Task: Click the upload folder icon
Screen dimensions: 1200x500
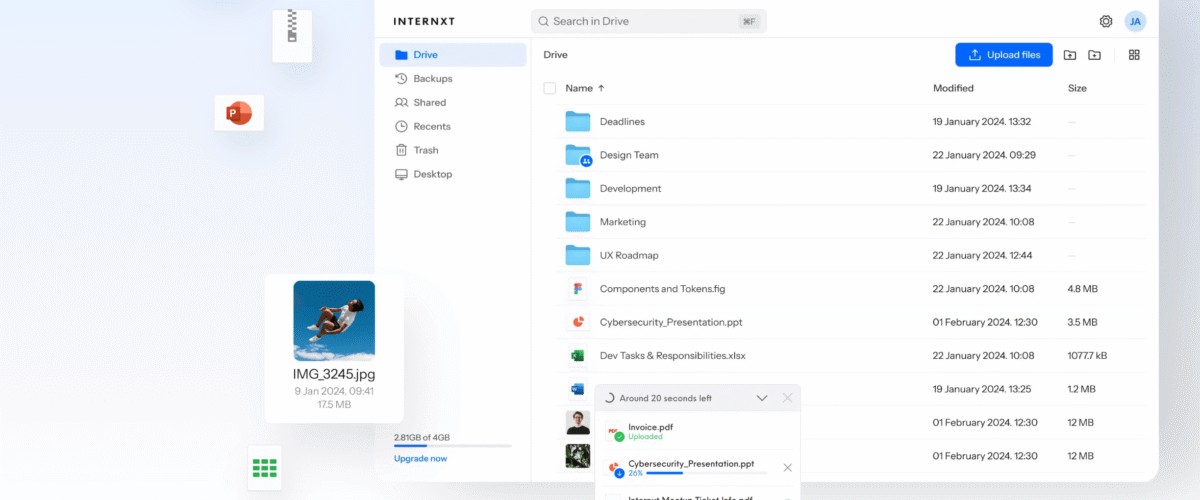Action: coord(1070,55)
